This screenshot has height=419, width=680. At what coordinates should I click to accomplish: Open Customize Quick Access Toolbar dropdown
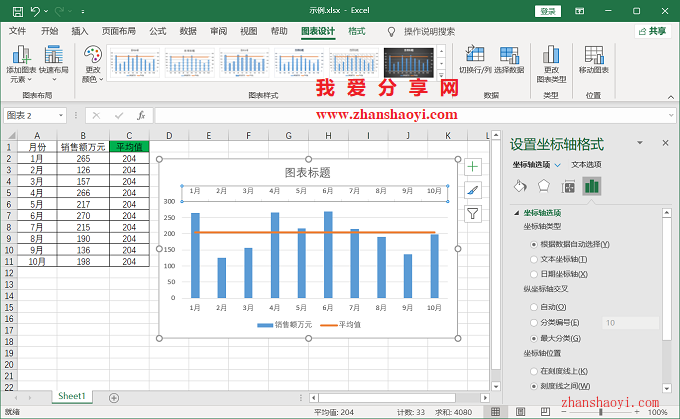[x=82, y=12]
